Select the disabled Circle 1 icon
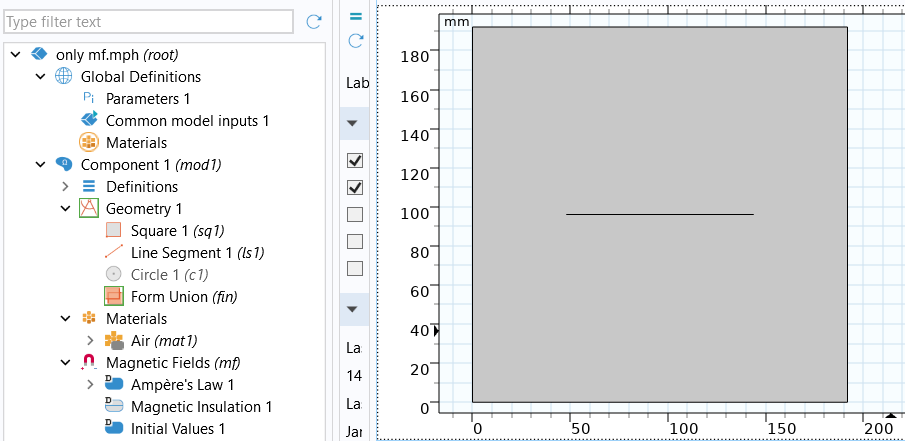The image size is (905, 441). 114,275
